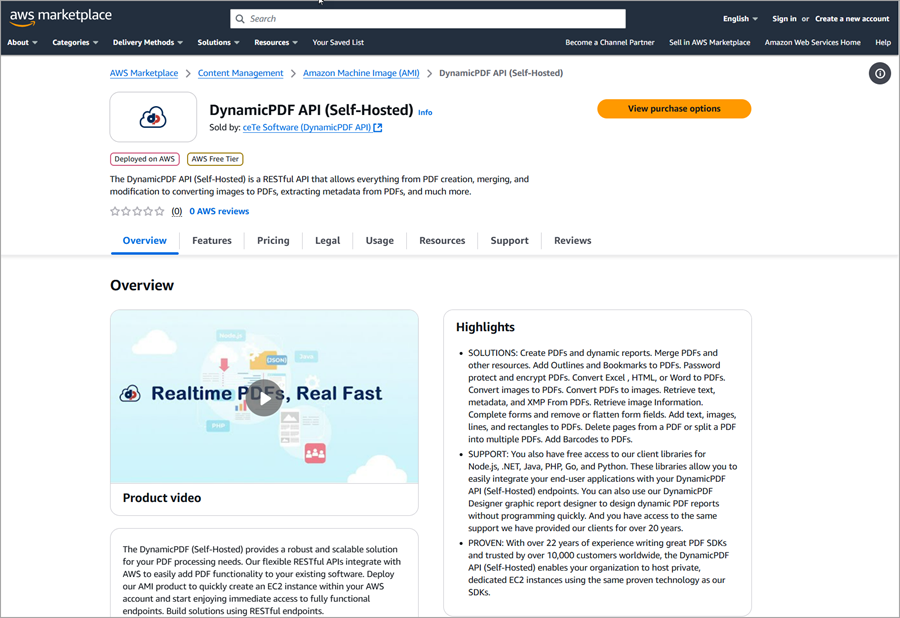Open the Help menu item
This screenshot has width=900, height=618.
883,42
